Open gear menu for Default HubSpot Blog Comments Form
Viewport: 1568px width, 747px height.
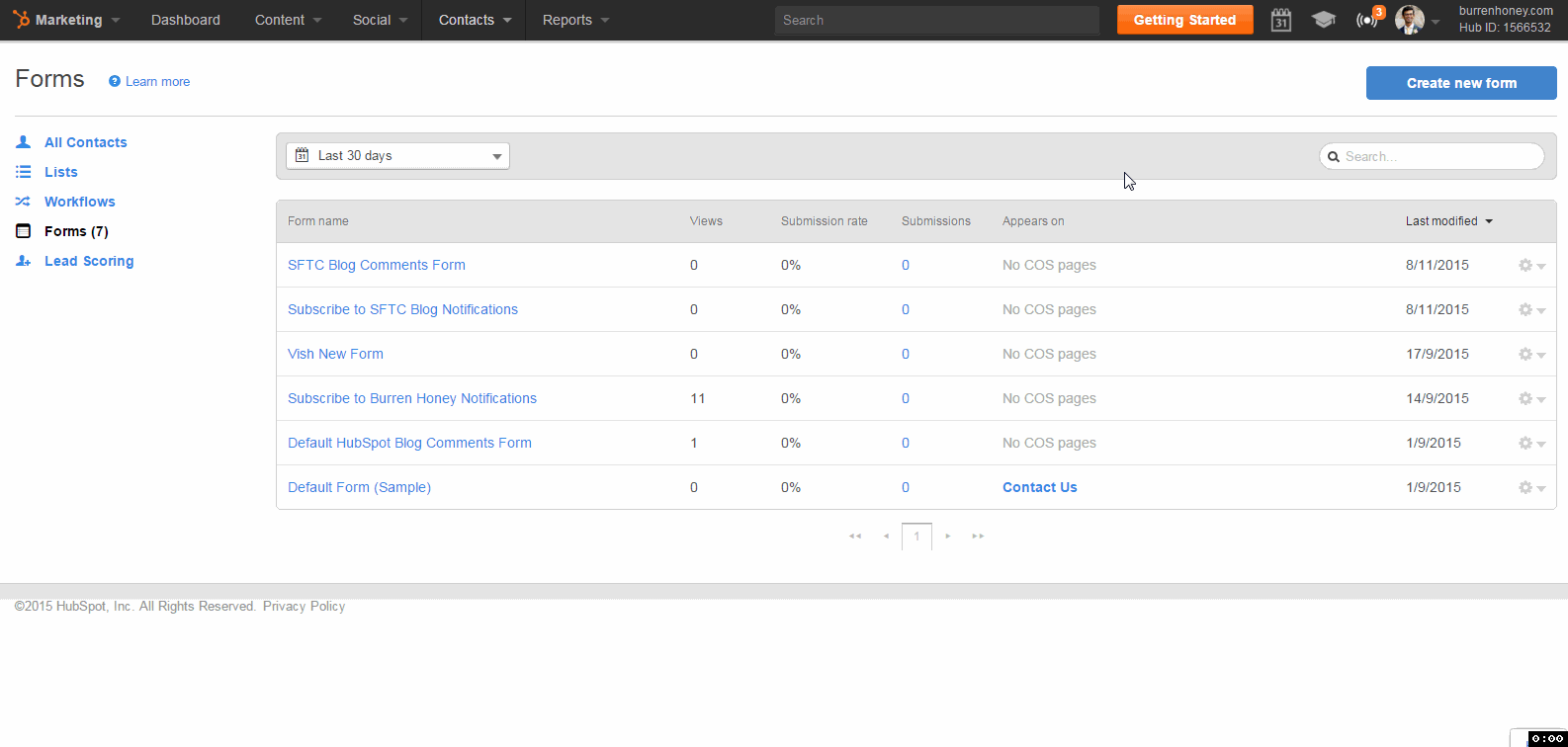pyautogui.click(x=1531, y=443)
